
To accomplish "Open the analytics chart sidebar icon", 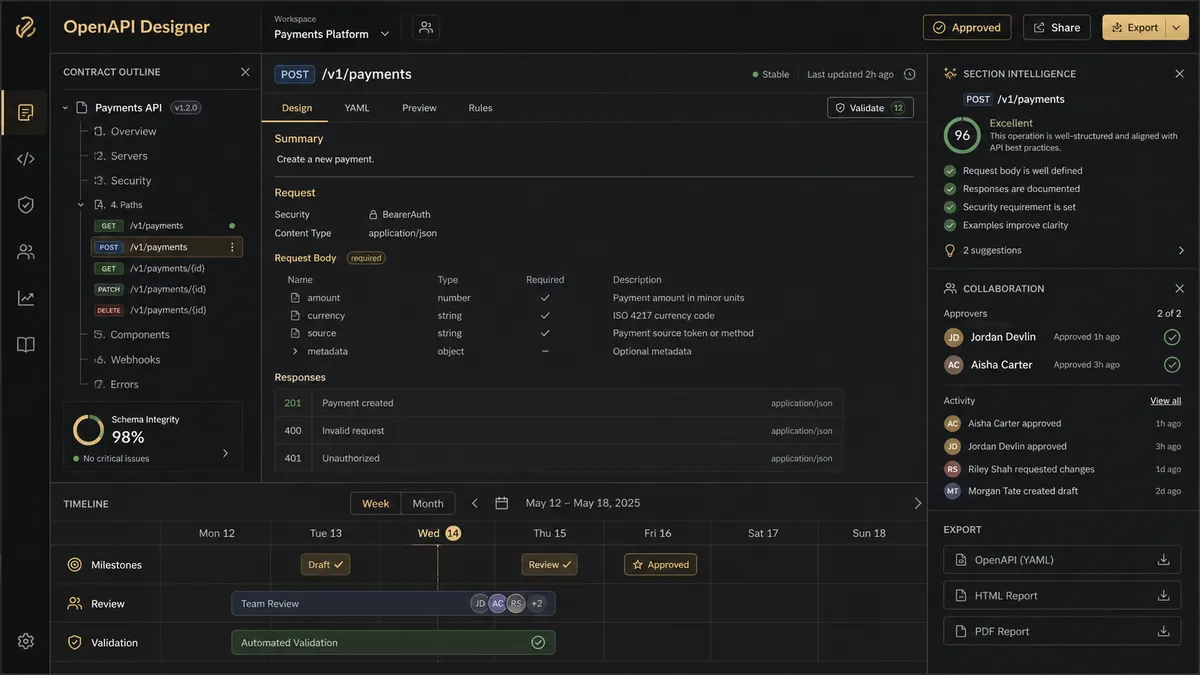I will pyautogui.click(x=26, y=298).
